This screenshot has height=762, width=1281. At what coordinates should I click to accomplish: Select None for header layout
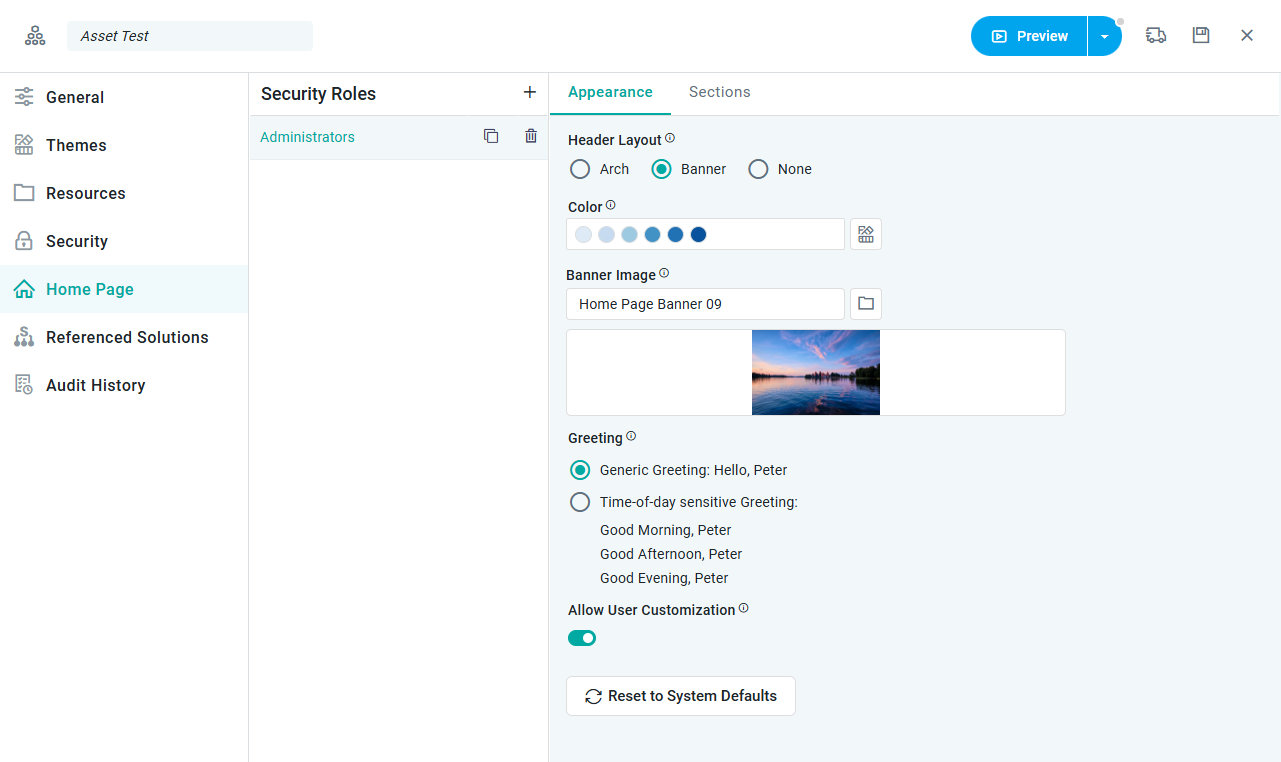pos(759,169)
